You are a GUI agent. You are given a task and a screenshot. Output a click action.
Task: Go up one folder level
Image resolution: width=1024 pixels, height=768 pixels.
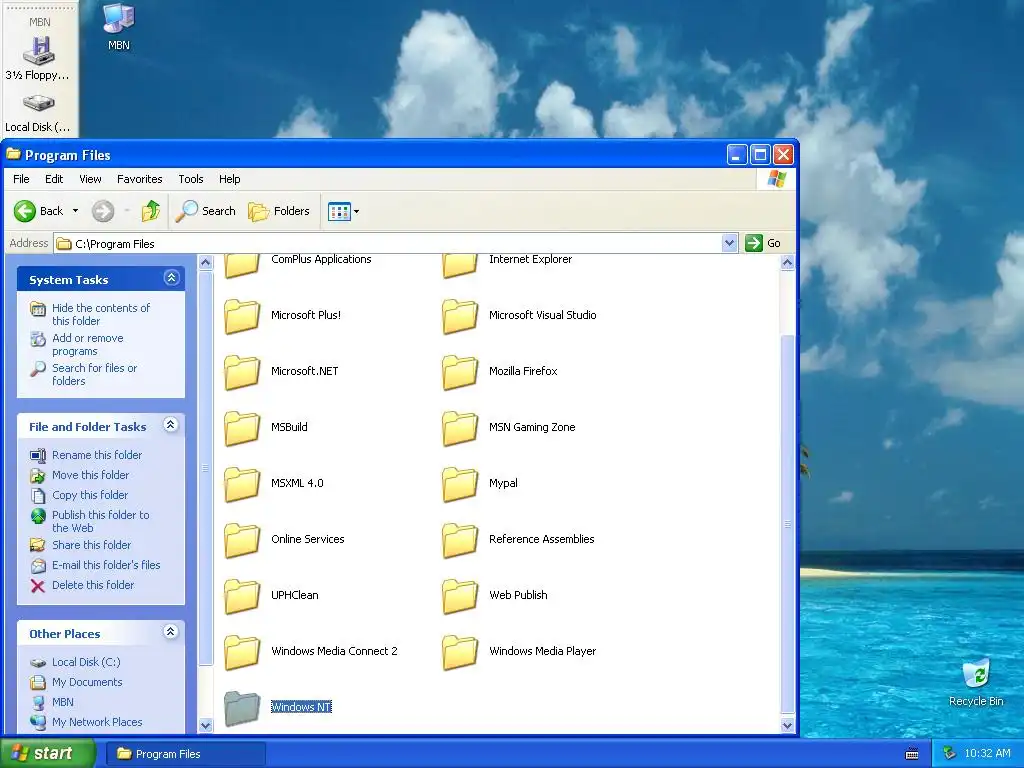pos(151,211)
